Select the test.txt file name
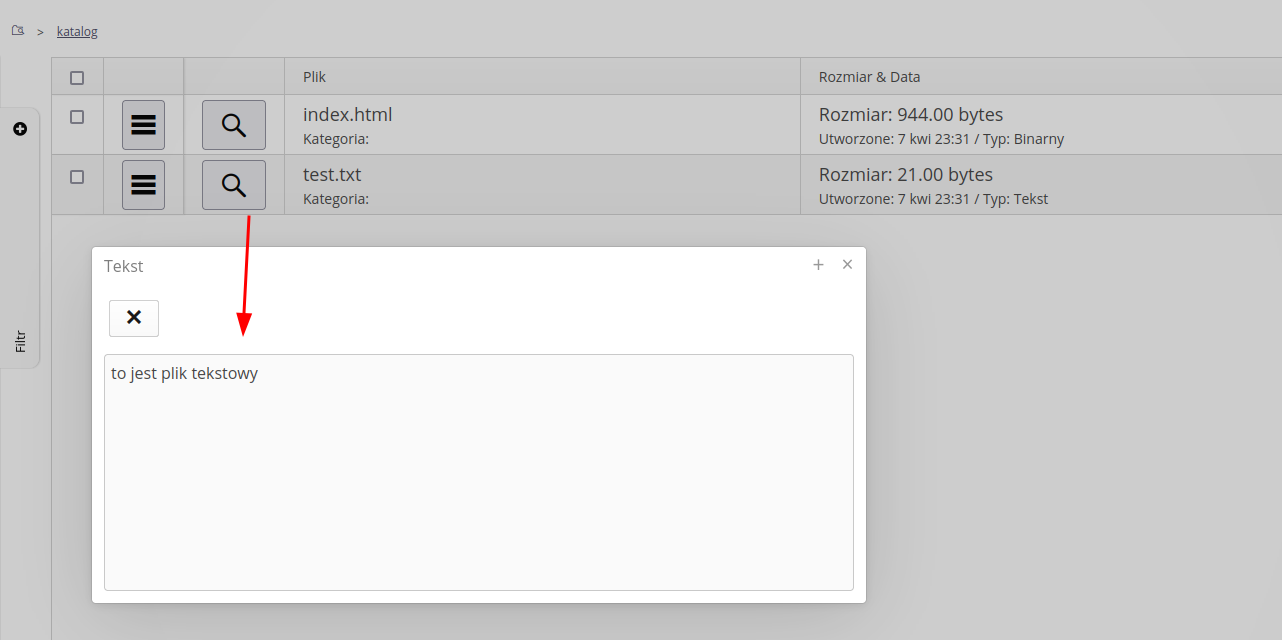 tap(332, 175)
